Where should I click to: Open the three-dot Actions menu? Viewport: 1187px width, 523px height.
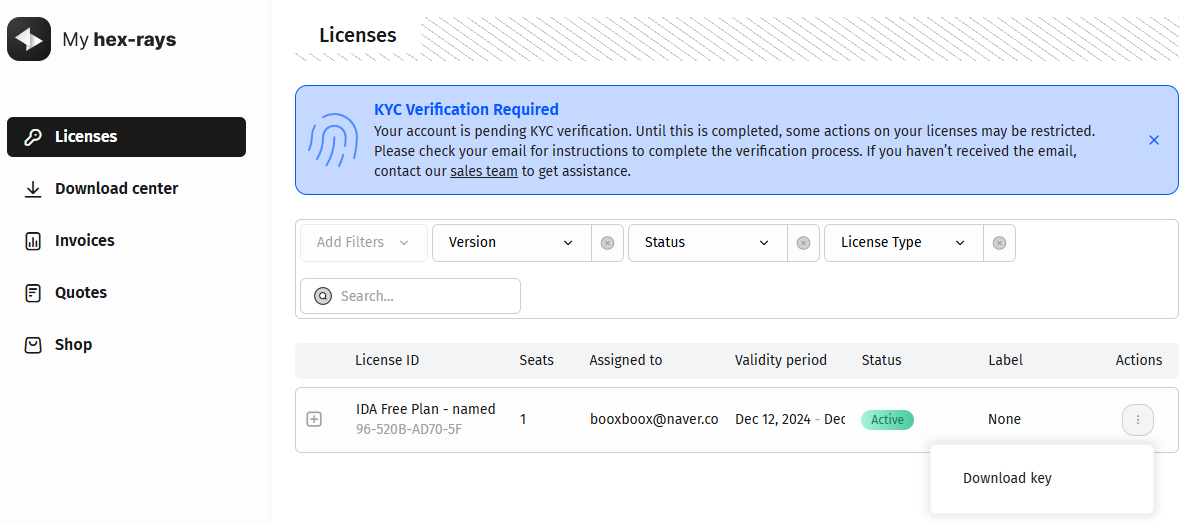coord(1138,420)
